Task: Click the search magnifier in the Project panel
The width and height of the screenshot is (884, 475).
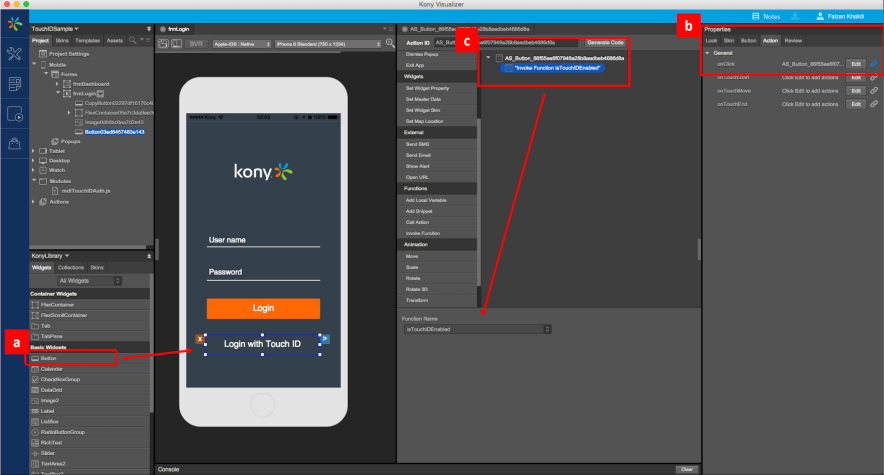Action: (x=132, y=40)
